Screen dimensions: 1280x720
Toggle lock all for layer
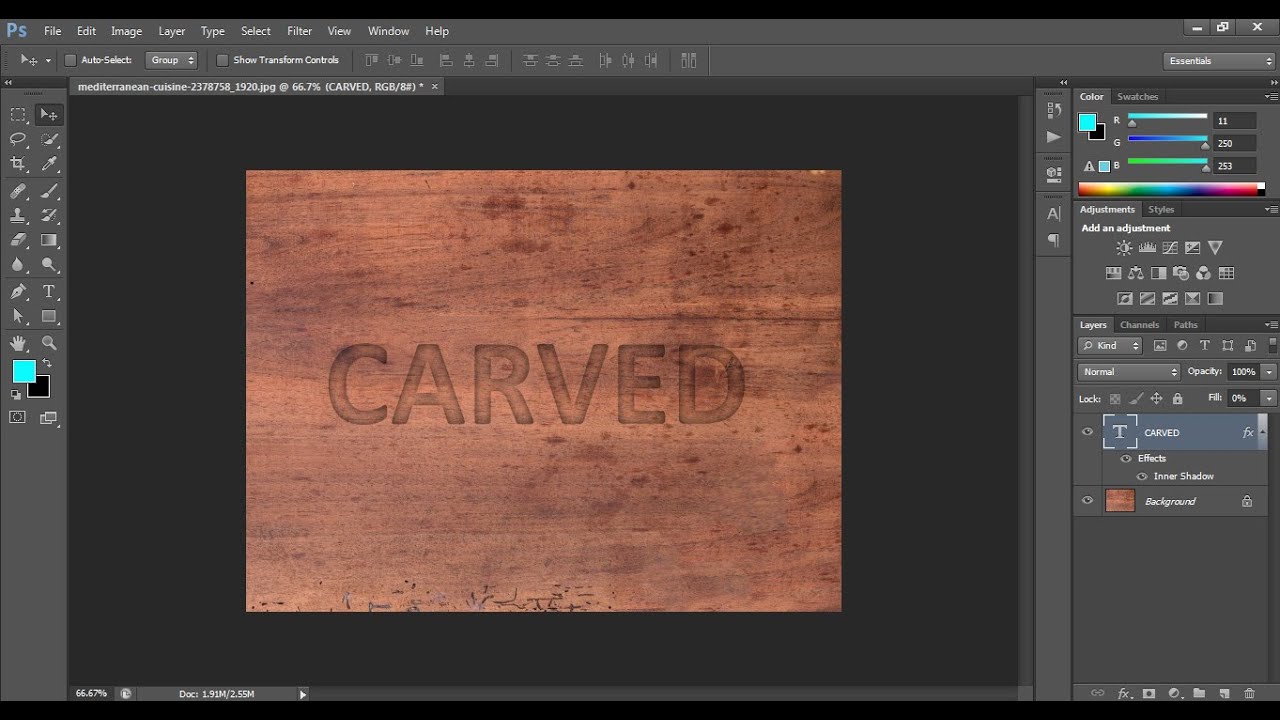coord(1177,398)
